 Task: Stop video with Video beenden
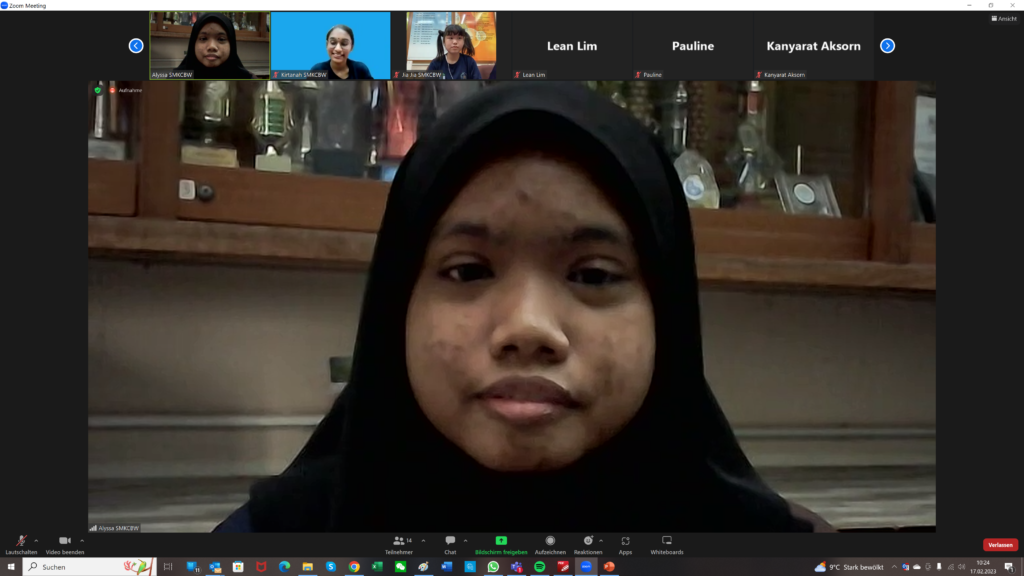pos(64,541)
